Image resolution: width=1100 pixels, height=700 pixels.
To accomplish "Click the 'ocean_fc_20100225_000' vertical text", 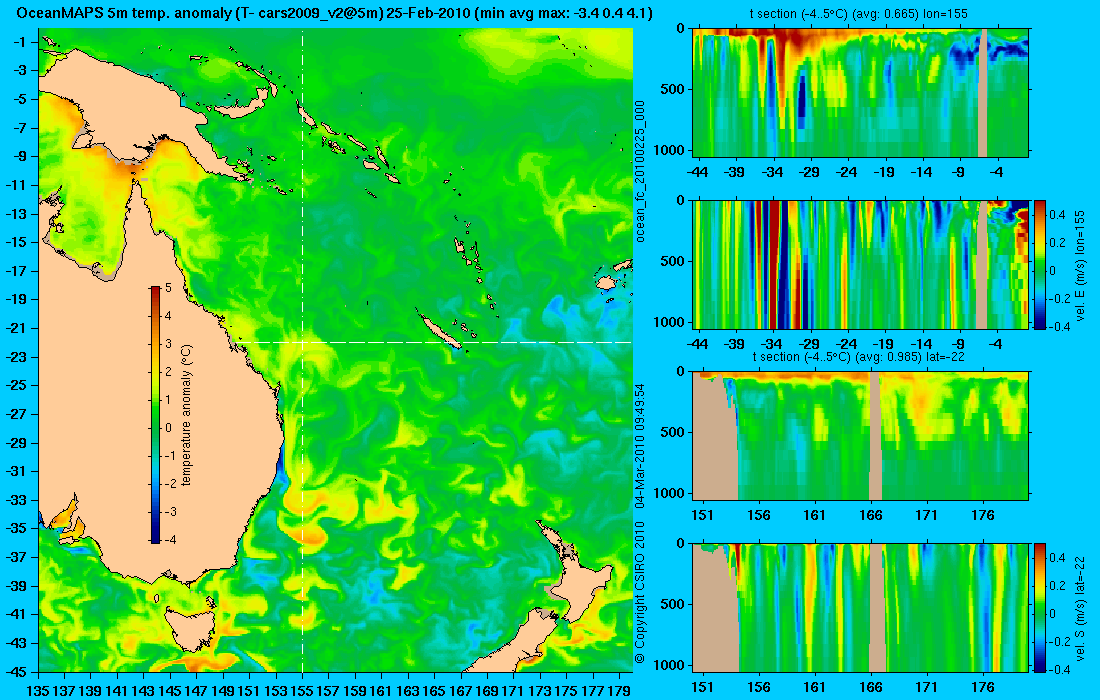I will (x=640, y=172).
